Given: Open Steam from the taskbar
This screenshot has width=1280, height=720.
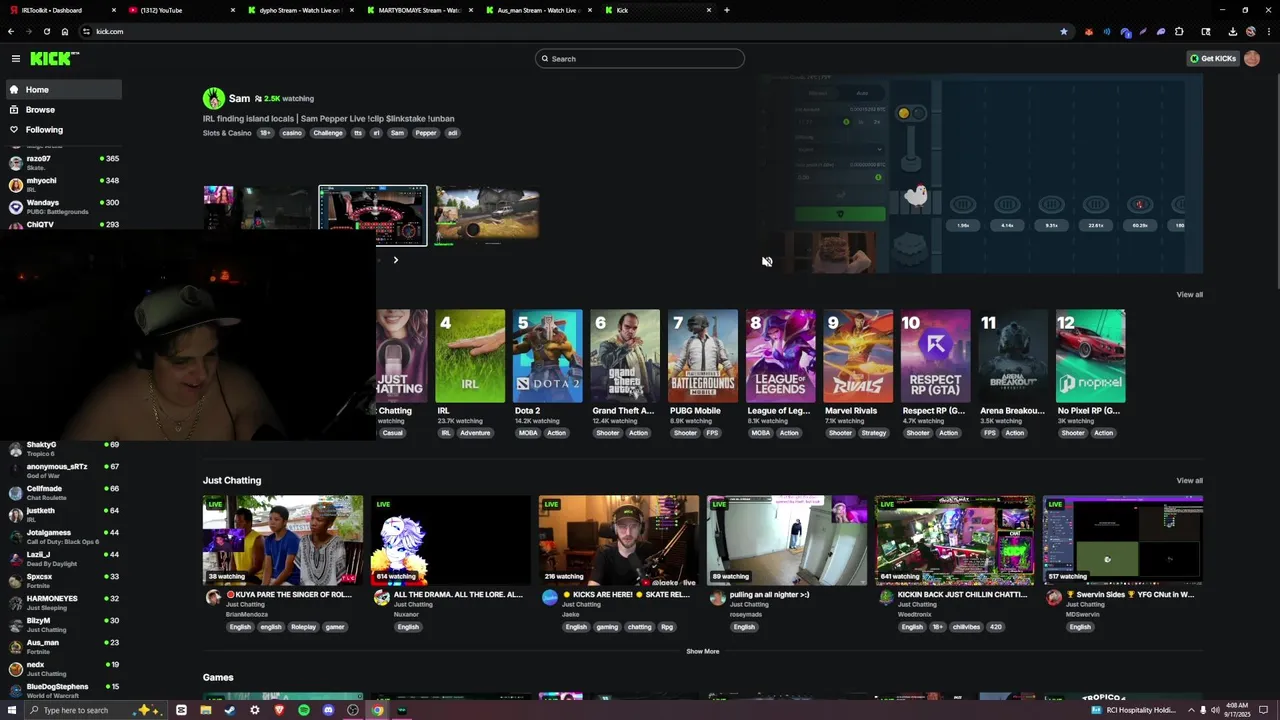Looking at the screenshot, I should (230, 710).
